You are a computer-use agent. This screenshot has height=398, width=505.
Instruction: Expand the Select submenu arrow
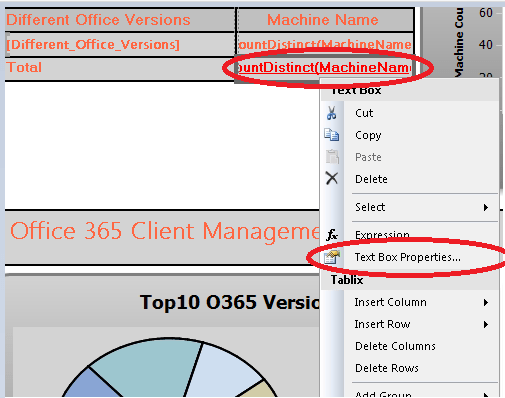pyautogui.click(x=486, y=207)
